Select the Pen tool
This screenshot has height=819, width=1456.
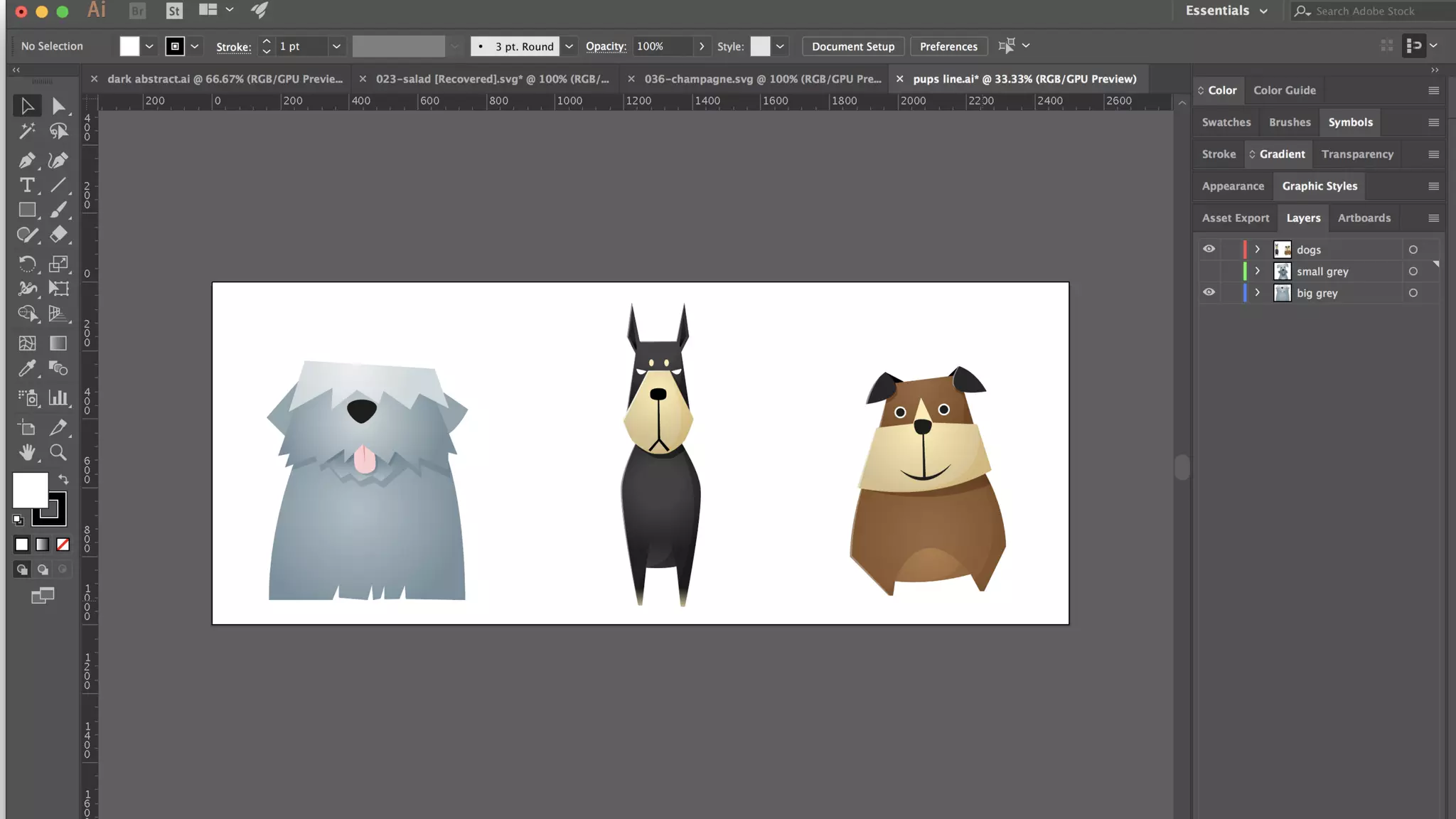pyautogui.click(x=26, y=160)
